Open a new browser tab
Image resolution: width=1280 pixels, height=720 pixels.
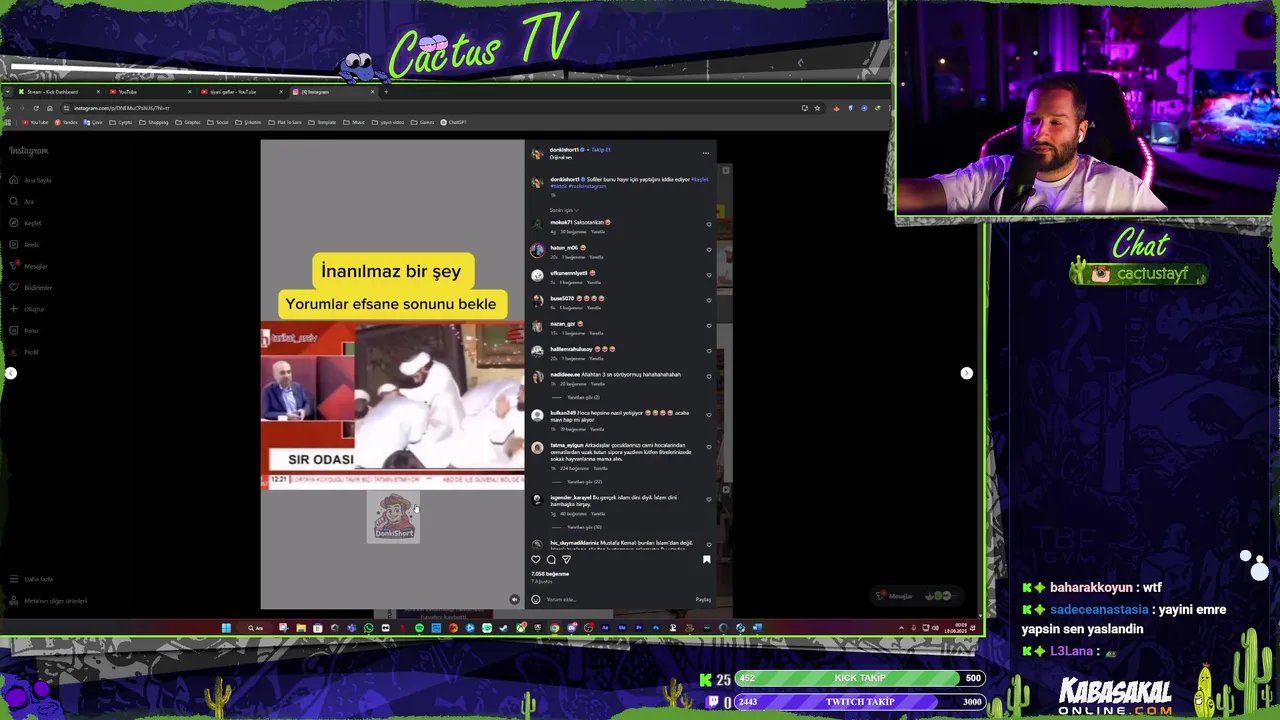[386, 92]
